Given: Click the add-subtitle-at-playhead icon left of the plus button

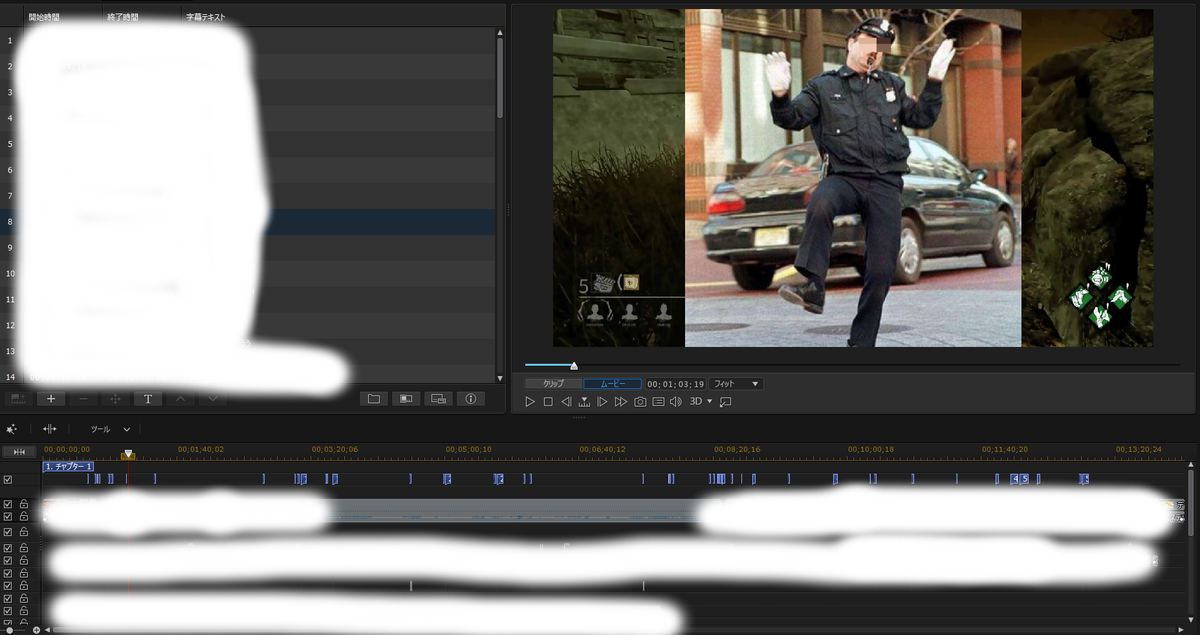Looking at the screenshot, I should [x=19, y=399].
